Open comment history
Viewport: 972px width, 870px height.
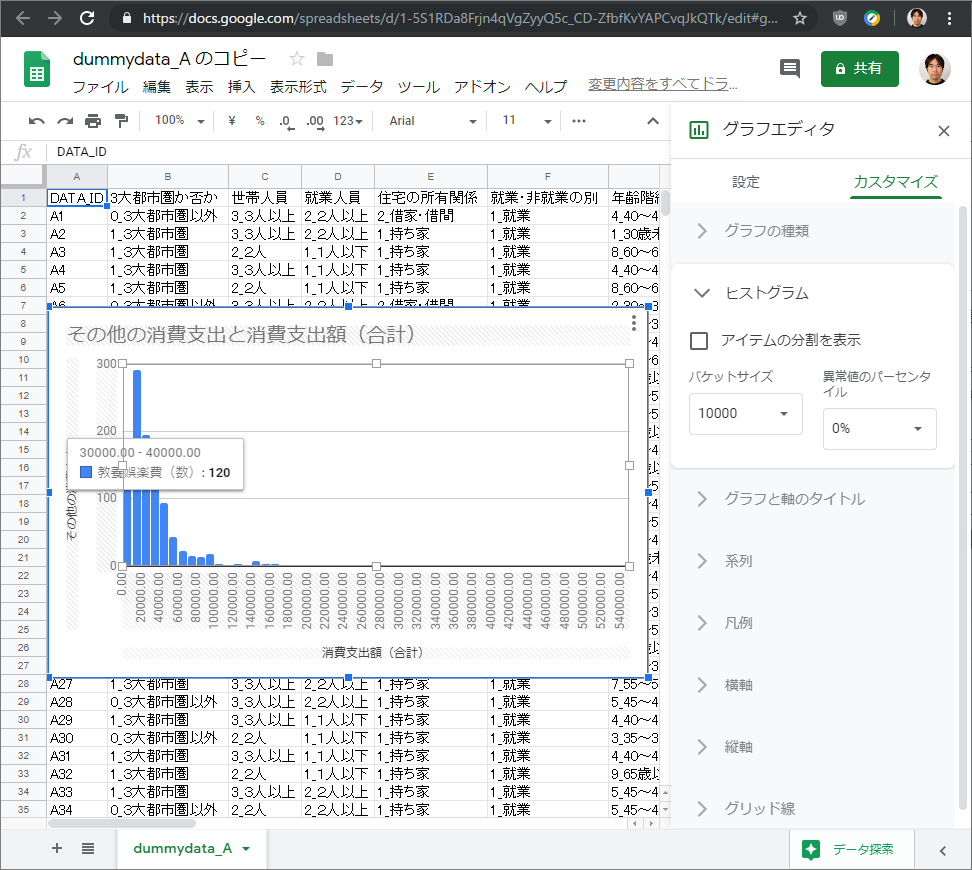(x=789, y=68)
